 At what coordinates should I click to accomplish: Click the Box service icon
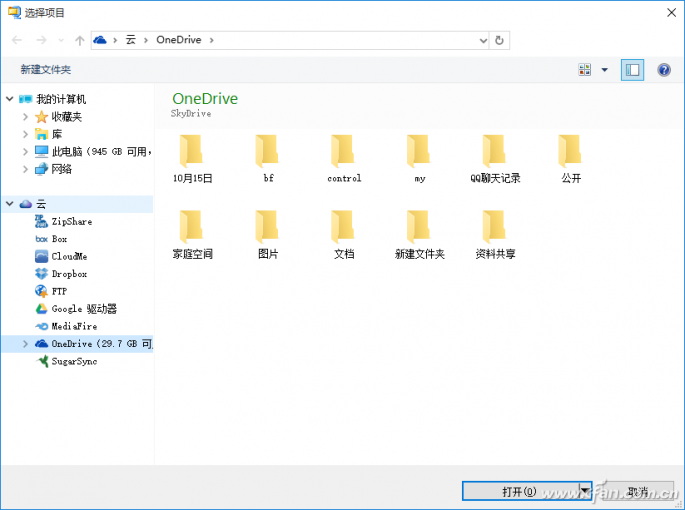[x=41, y=239]
